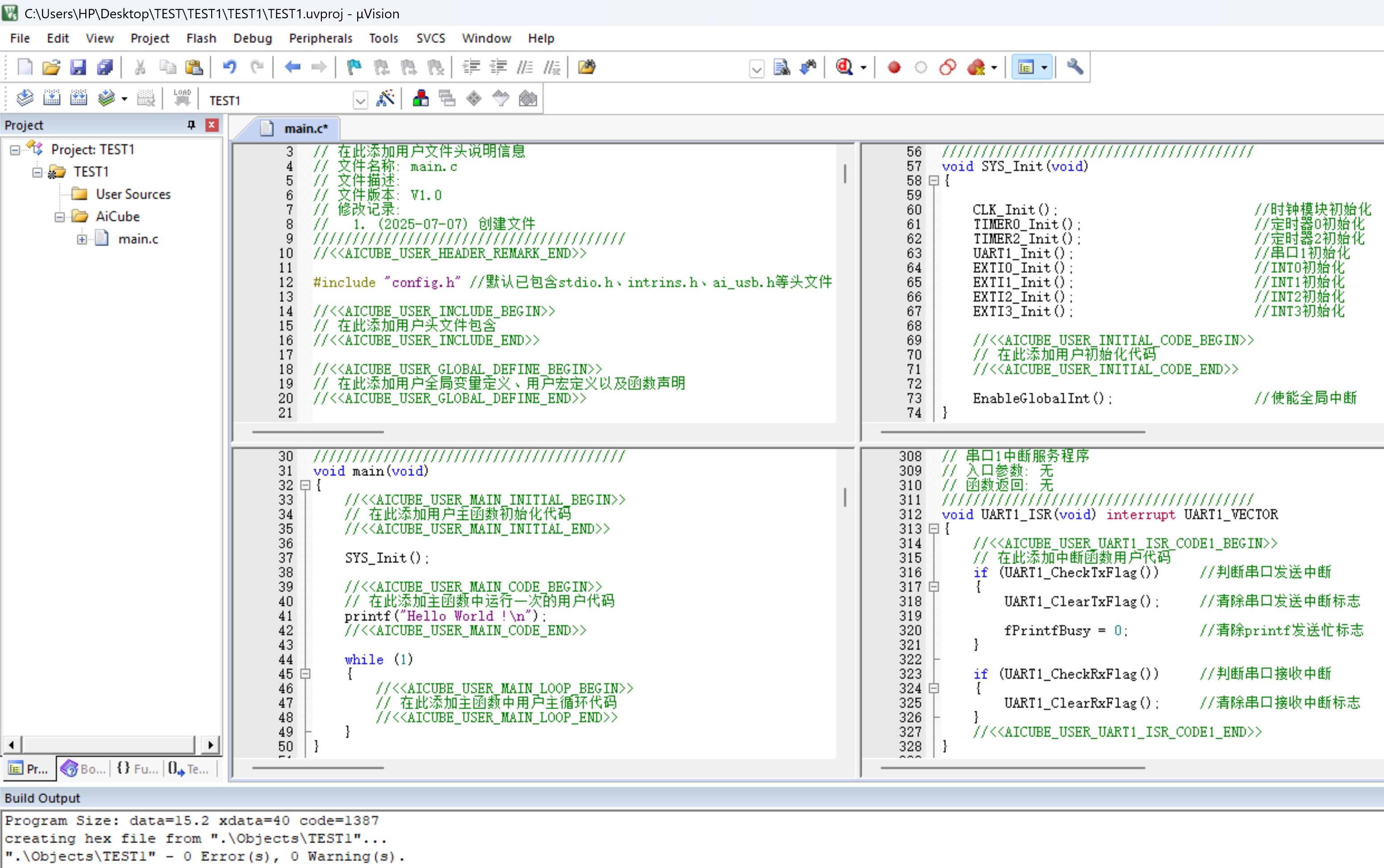
Task: Open the TEST1 target dropdown
Action: pyautogui.click(x=360, y=100)
